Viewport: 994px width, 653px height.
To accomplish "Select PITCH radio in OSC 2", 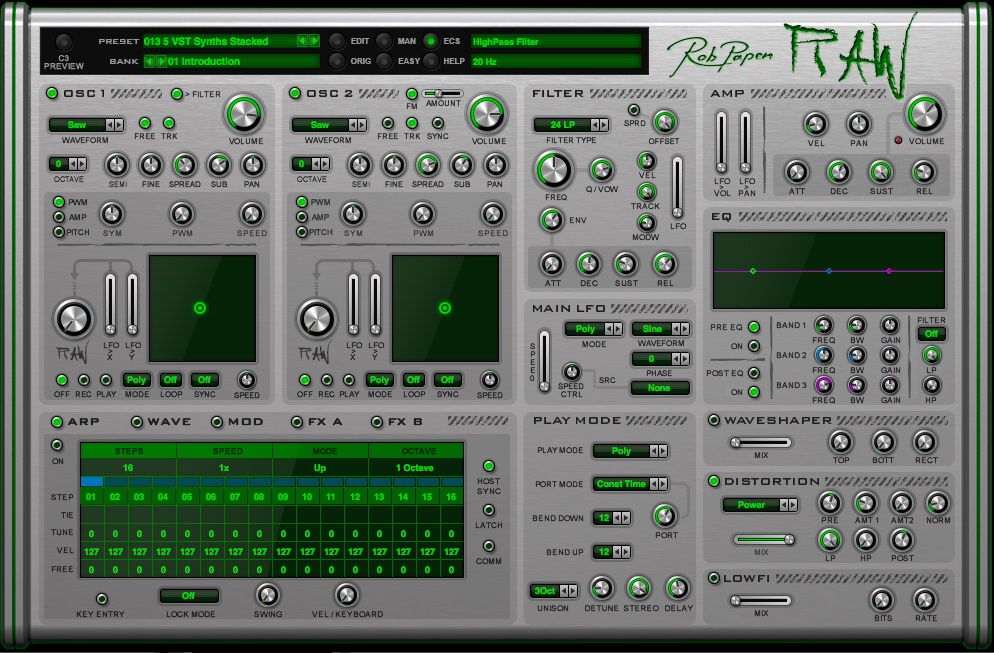I will (x=302, y=232).
